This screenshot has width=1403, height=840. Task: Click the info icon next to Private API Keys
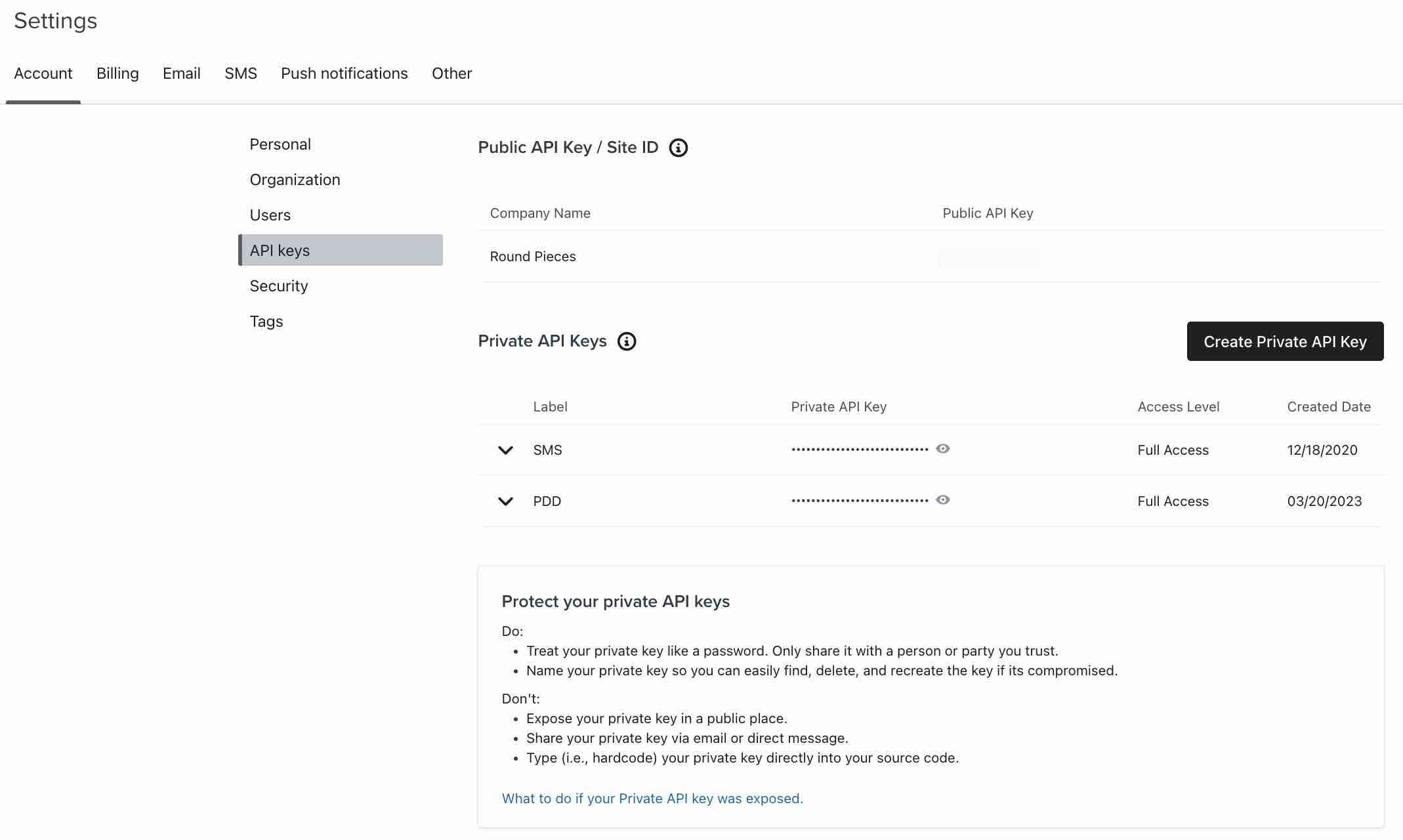(x=626, y=340)
